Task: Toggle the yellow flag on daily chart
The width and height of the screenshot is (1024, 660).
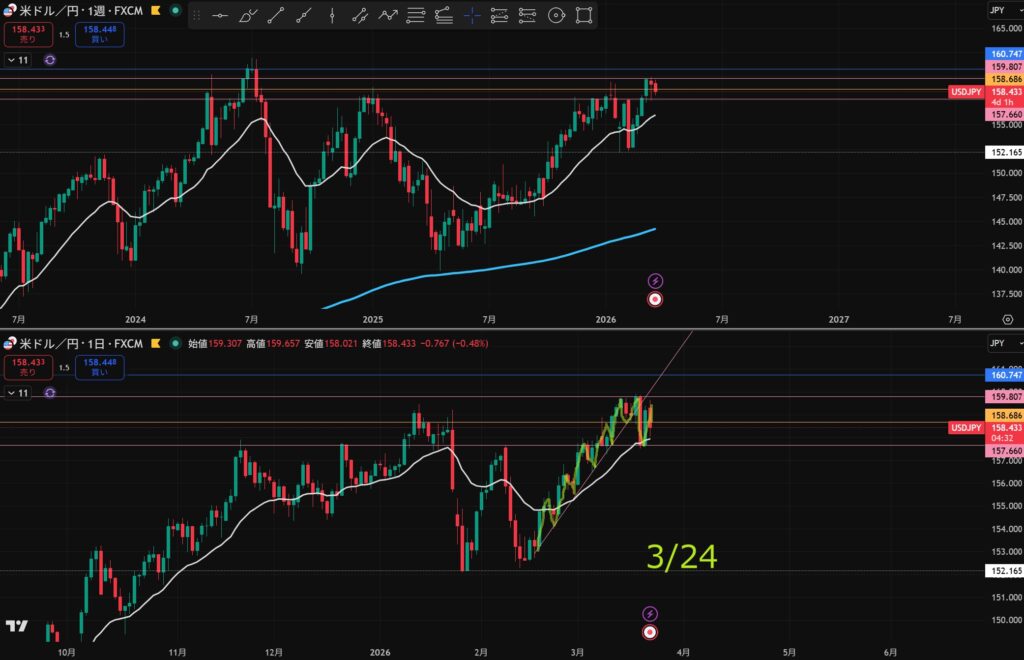Action: pos(156,343)
